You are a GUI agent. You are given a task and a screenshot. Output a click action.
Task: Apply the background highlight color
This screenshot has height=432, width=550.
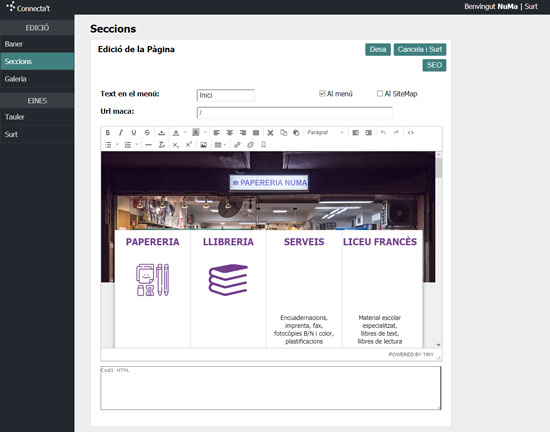click(196, 133)
